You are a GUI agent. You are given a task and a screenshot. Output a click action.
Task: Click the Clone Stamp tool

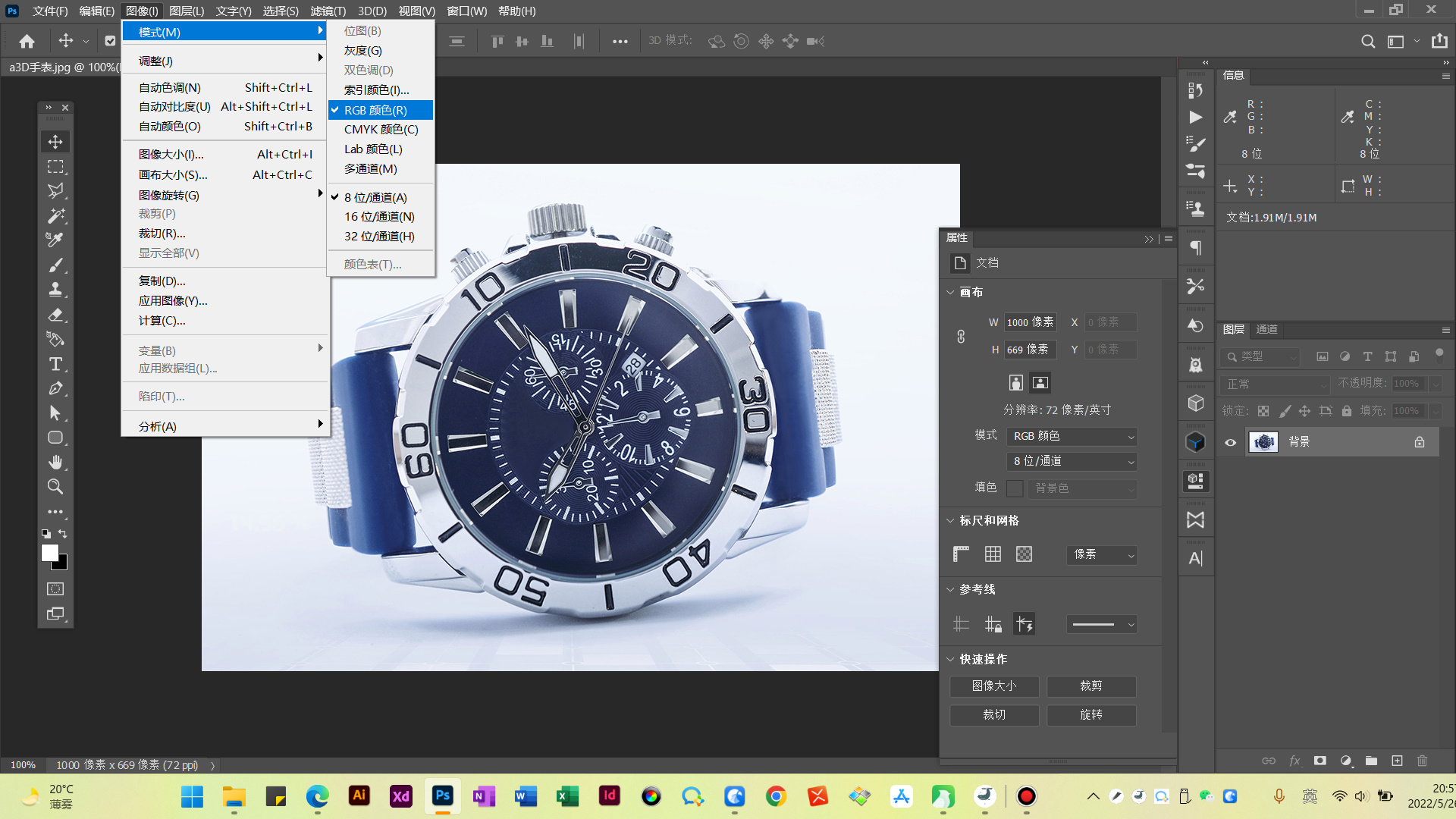tap(55, 290)
